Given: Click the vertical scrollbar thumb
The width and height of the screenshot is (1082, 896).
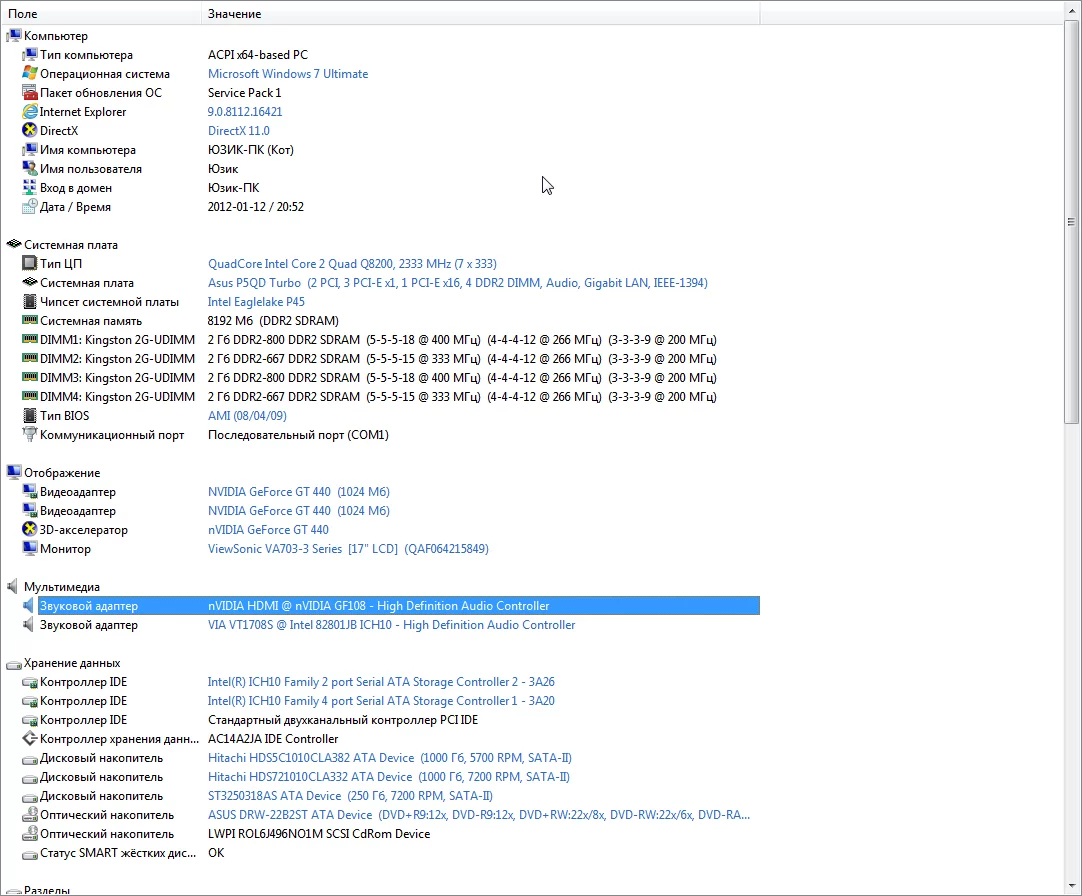Looking at the screenshot, I should pos(1071,222).
